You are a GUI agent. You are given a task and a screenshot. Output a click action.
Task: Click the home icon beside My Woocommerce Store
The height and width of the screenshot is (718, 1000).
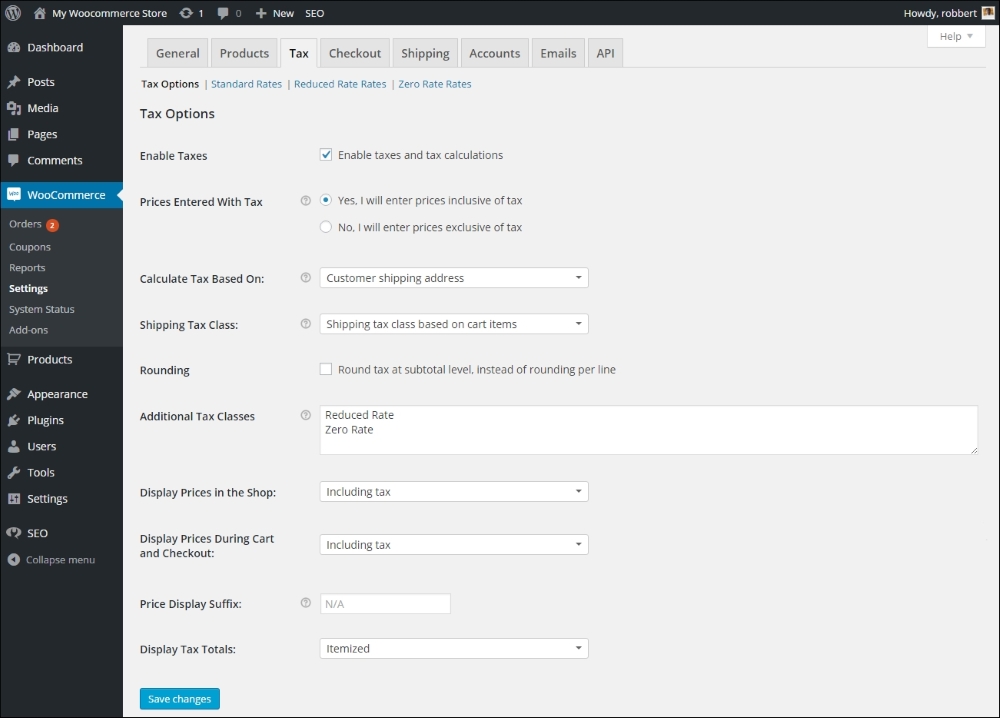[40, 13]
